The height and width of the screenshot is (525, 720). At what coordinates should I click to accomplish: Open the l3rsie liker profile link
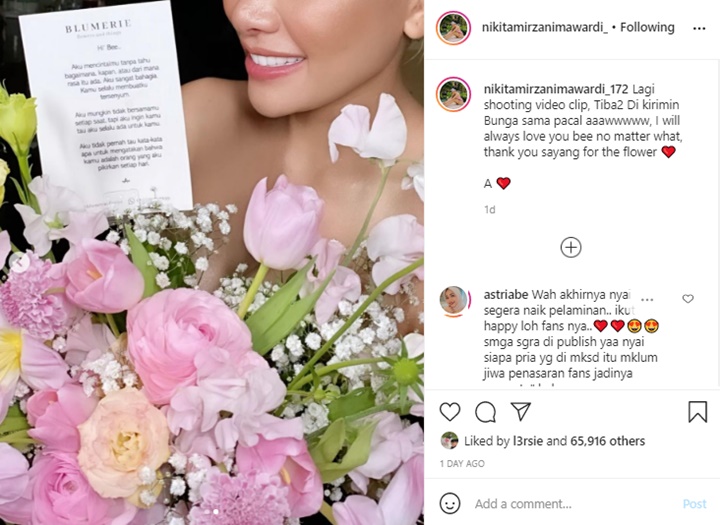pyautogui.click(x=528, y=441)
